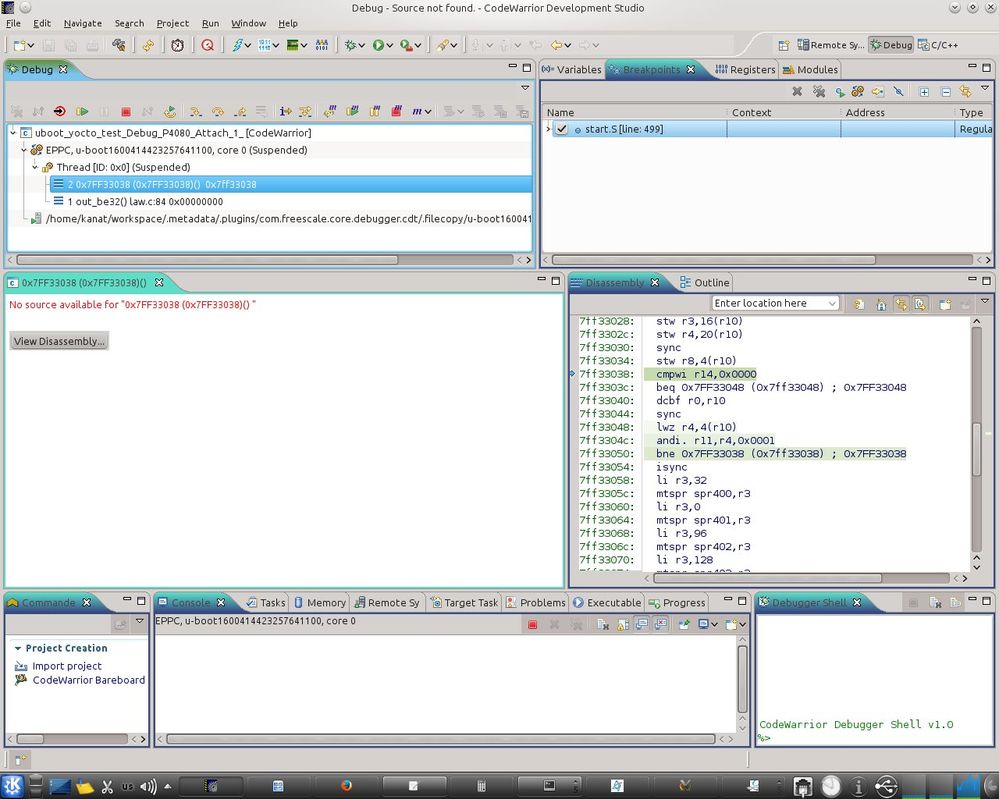Screen dimensions: 999x799
Task: Click the Debugger Shell prompt area
Action: click(765, 738)
